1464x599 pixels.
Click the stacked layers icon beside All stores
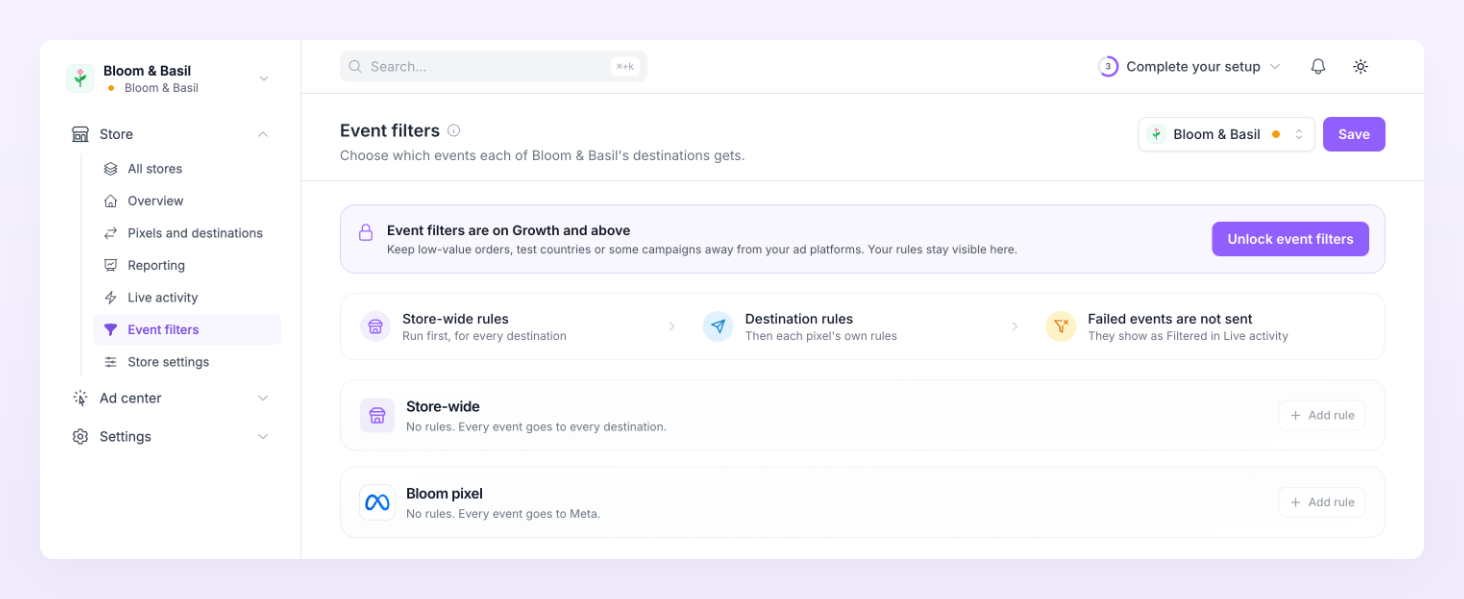click(x=111, y=169)
